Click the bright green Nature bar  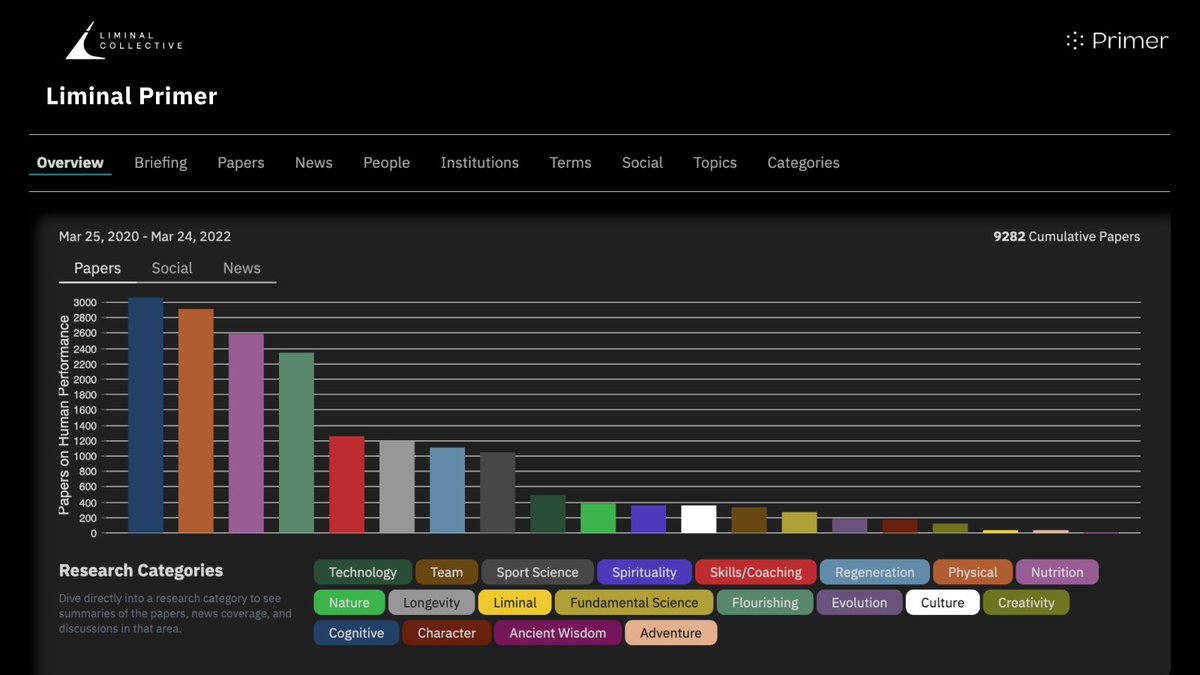click(x=598, y=518)
